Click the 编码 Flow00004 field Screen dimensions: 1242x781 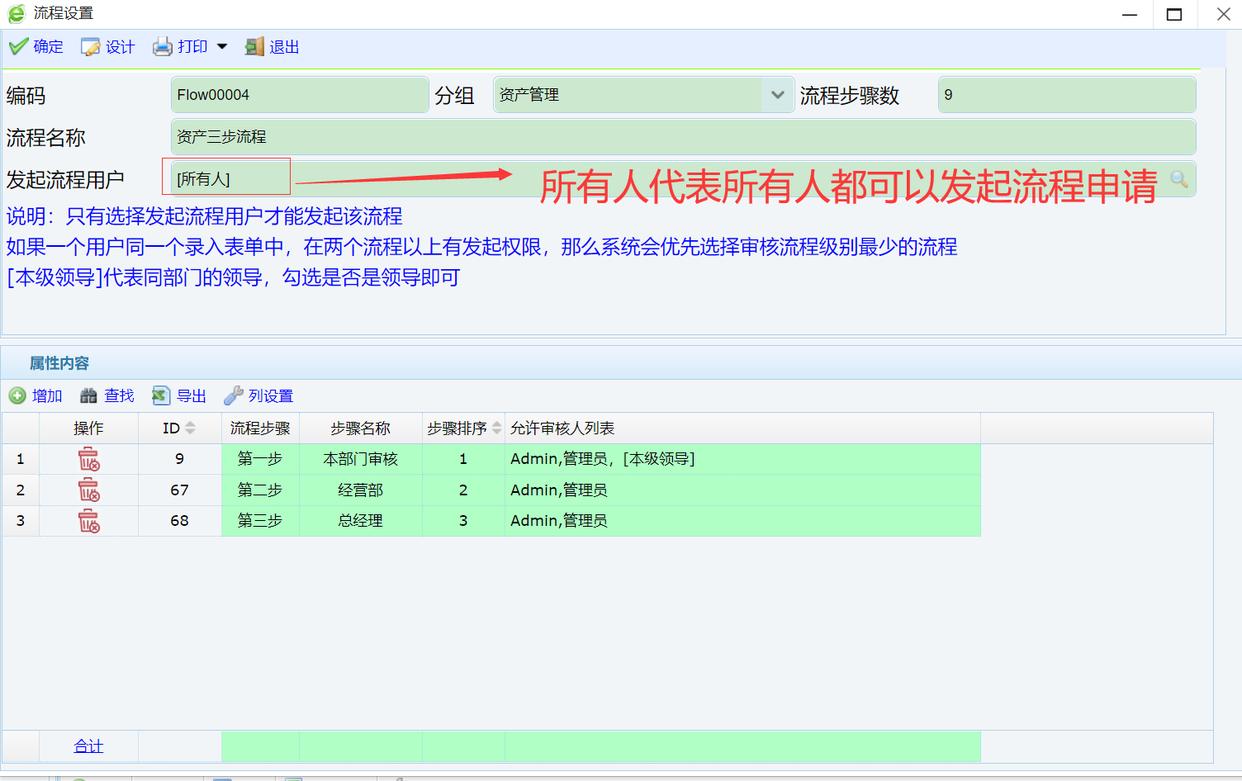coord(299,95)
